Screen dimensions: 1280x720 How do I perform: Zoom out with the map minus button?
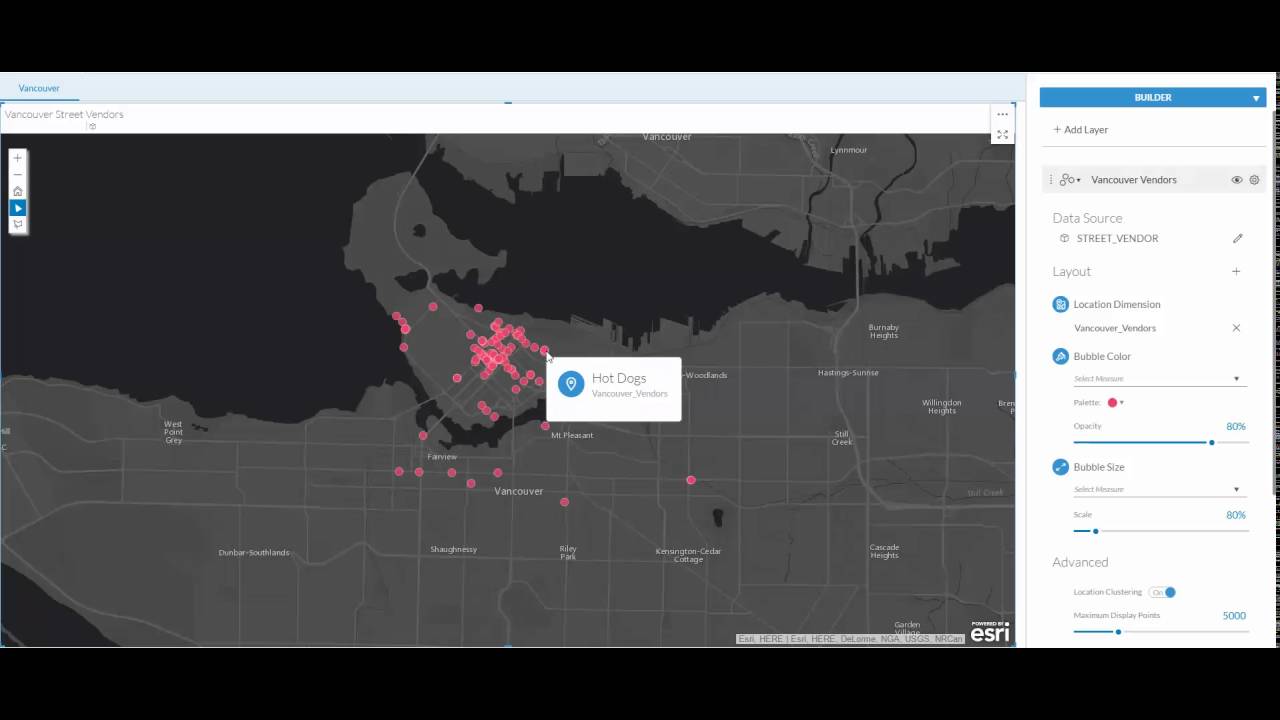[17, 175]
